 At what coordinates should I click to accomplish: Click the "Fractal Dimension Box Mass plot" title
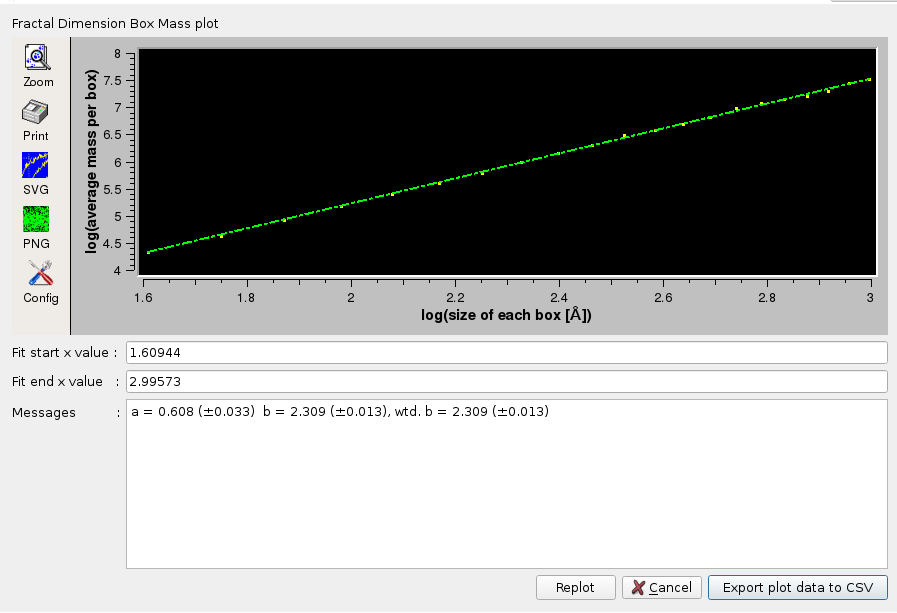click(x=114, y=22)
